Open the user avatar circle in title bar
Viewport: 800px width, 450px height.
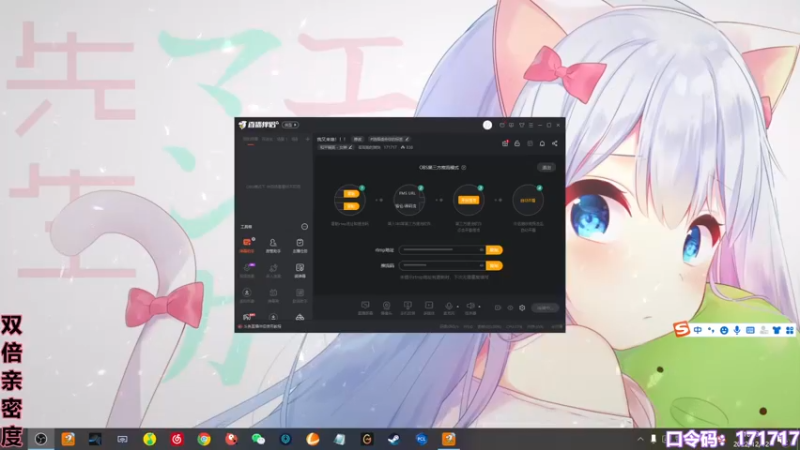[487, 125]
